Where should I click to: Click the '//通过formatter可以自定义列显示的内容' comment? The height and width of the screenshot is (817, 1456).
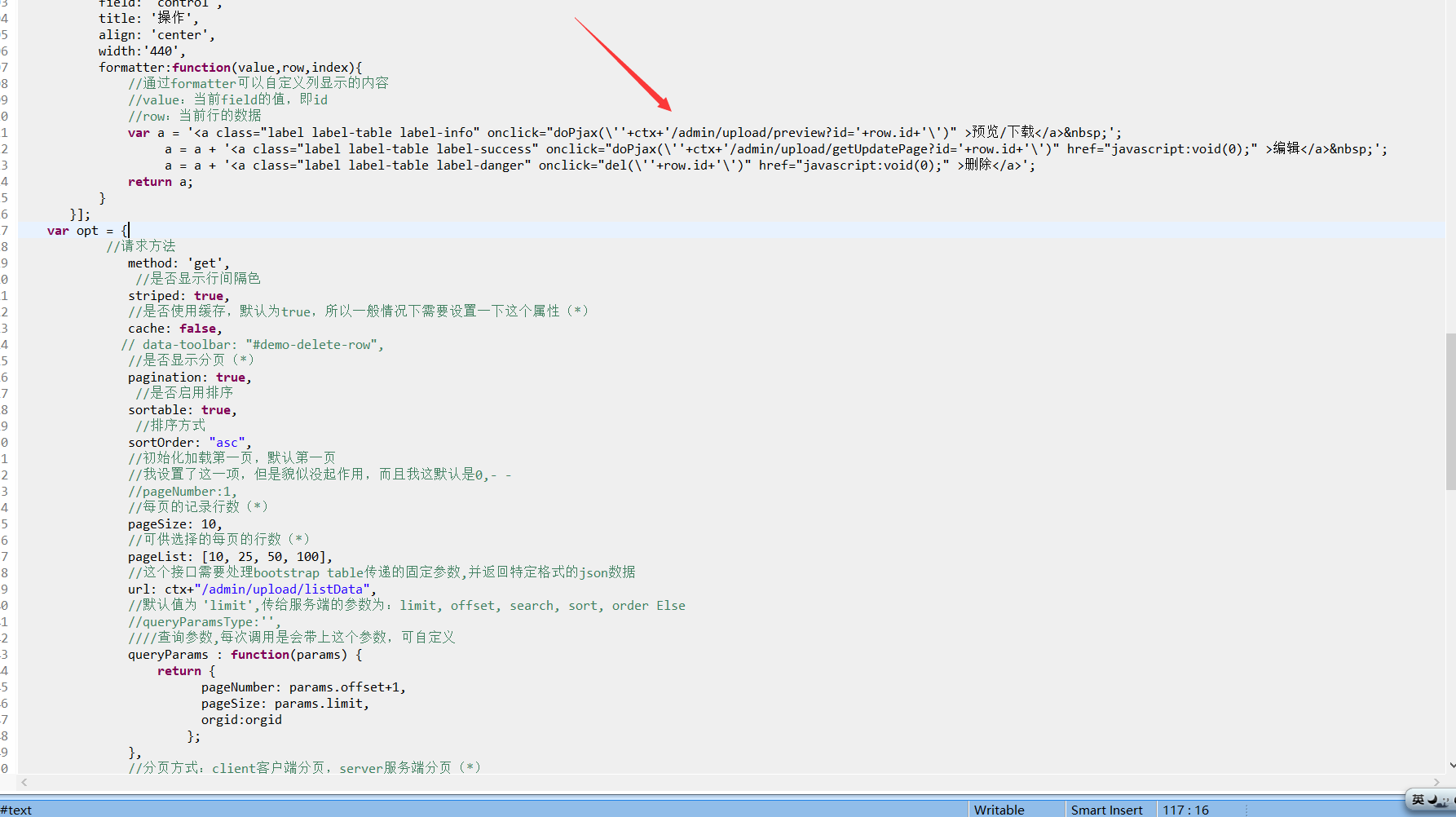[258, 83]
